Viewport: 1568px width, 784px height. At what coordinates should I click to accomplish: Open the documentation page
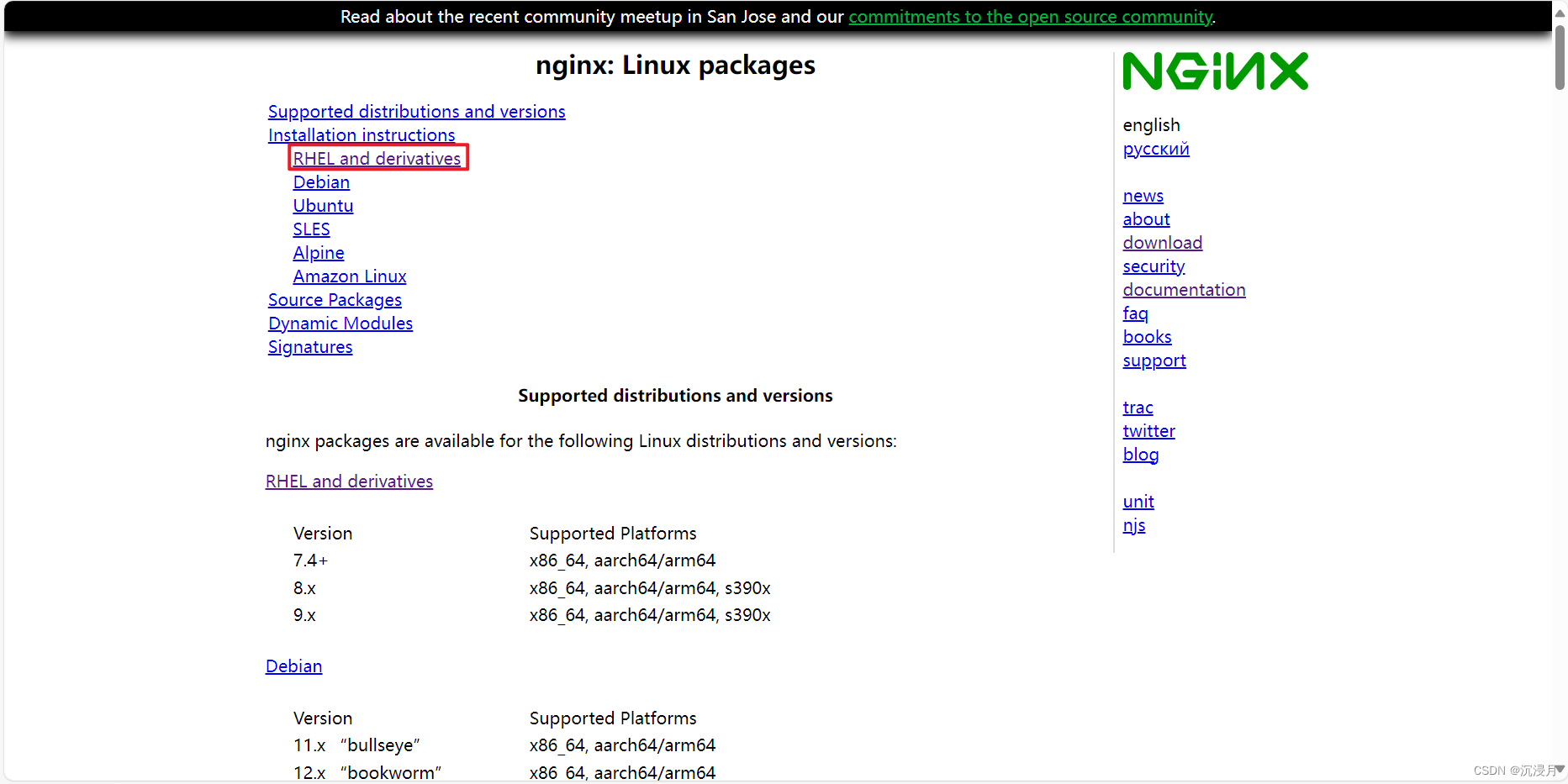[x=1184, y=289]
